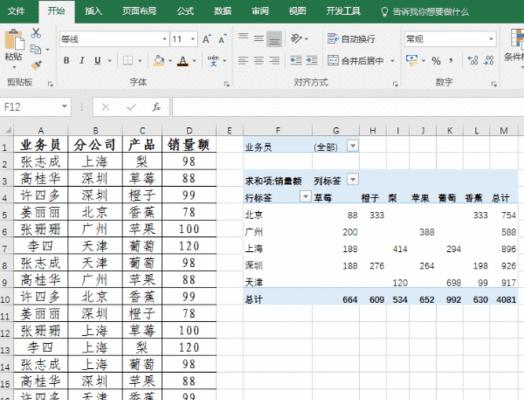Open 业务员 filter dropdown in pivot
524x400 pixels.
pyautogui.click(x=353, y=146)
